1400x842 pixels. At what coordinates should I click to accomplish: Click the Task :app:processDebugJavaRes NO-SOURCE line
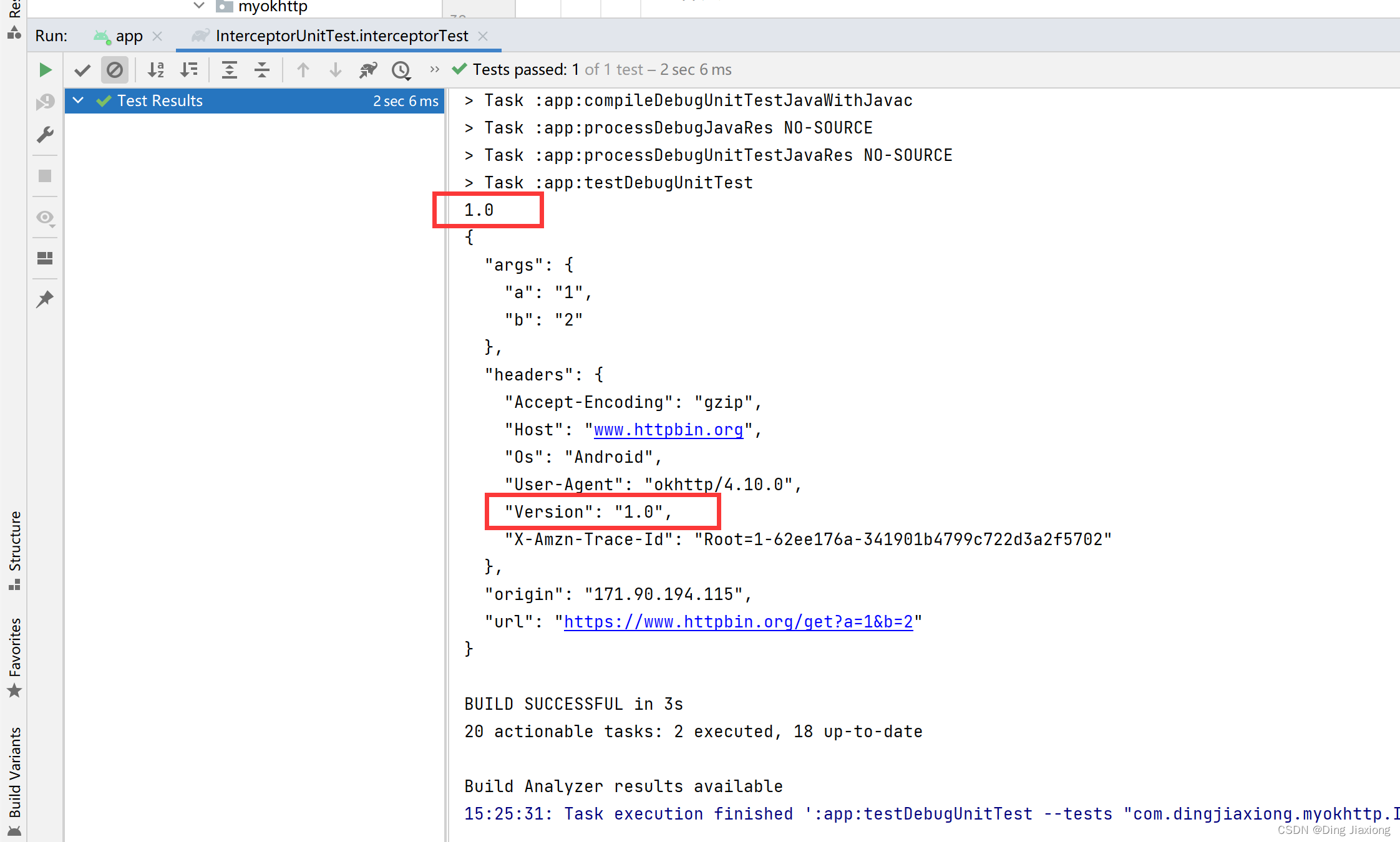(669, 128)
